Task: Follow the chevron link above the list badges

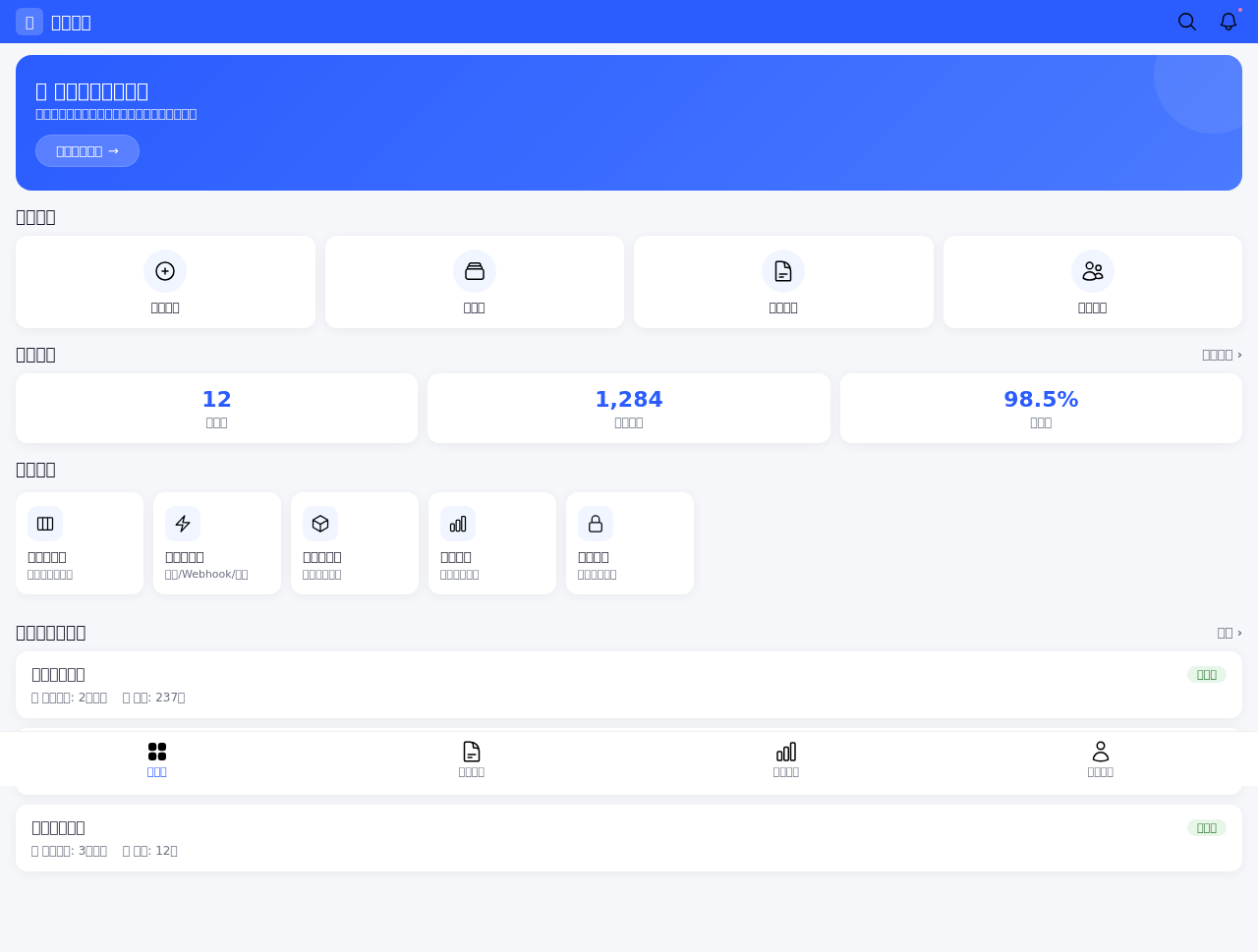Action: pyautogui.click(x=1229, y=633)
